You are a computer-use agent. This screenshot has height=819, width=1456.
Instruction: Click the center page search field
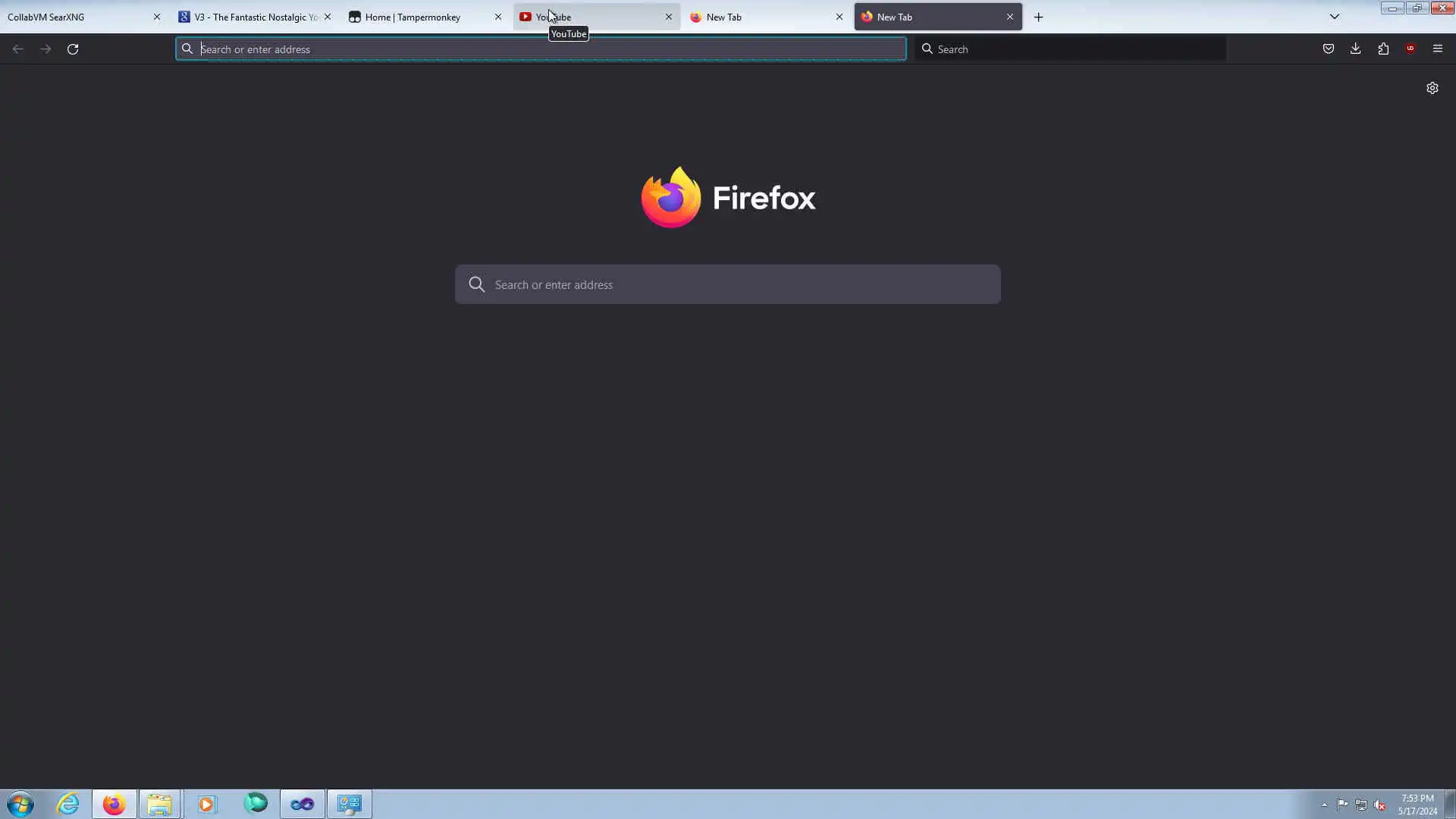[x=728, y=284]
